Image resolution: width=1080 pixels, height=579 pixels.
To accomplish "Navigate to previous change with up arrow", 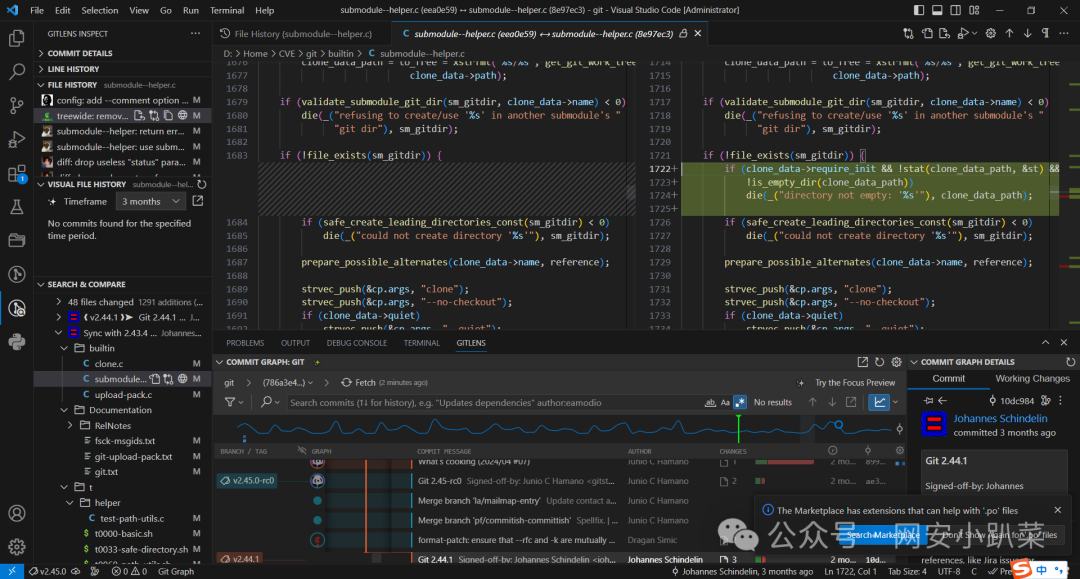I will (x=1009, y=33).
